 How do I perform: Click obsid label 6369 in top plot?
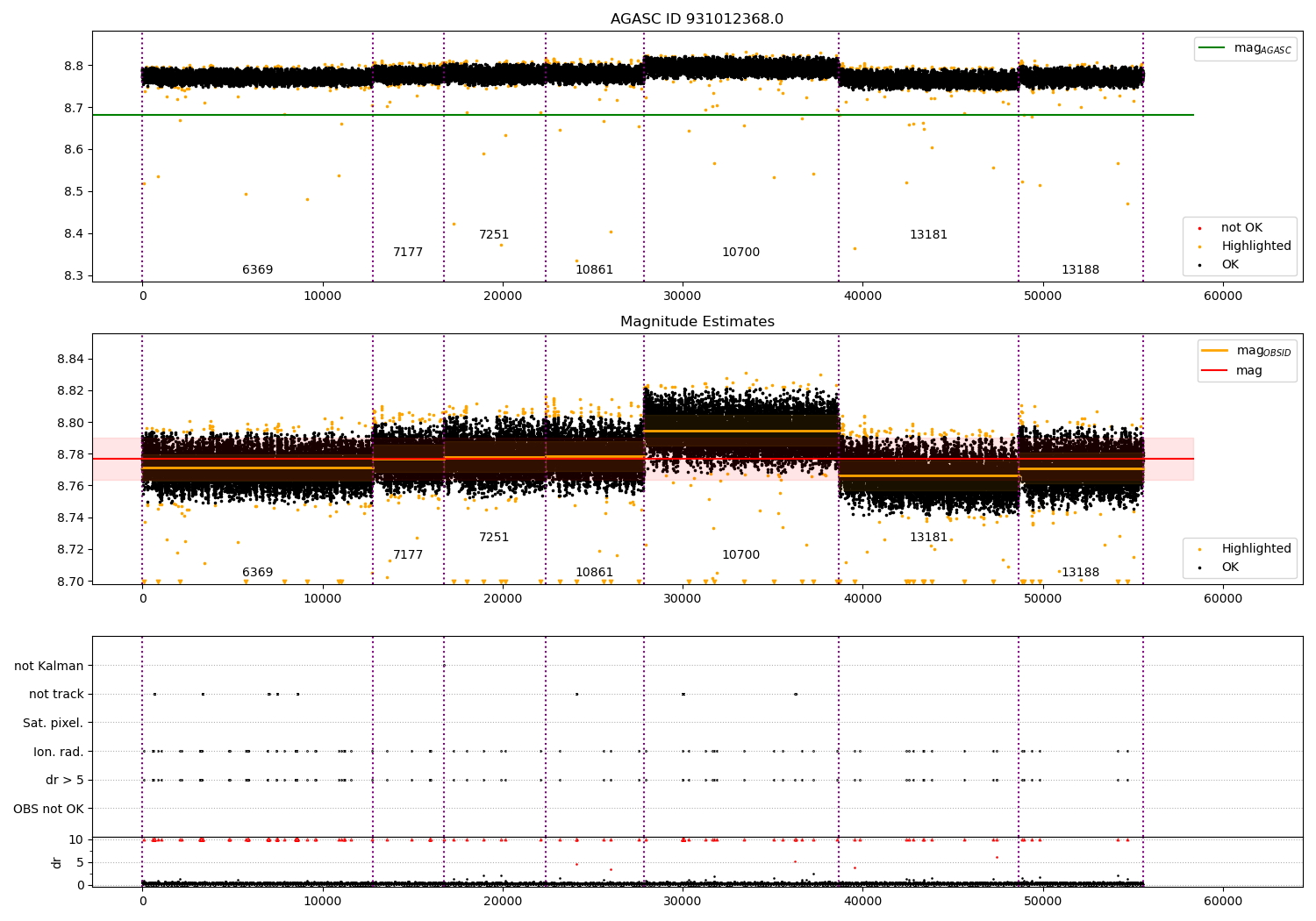257,270
